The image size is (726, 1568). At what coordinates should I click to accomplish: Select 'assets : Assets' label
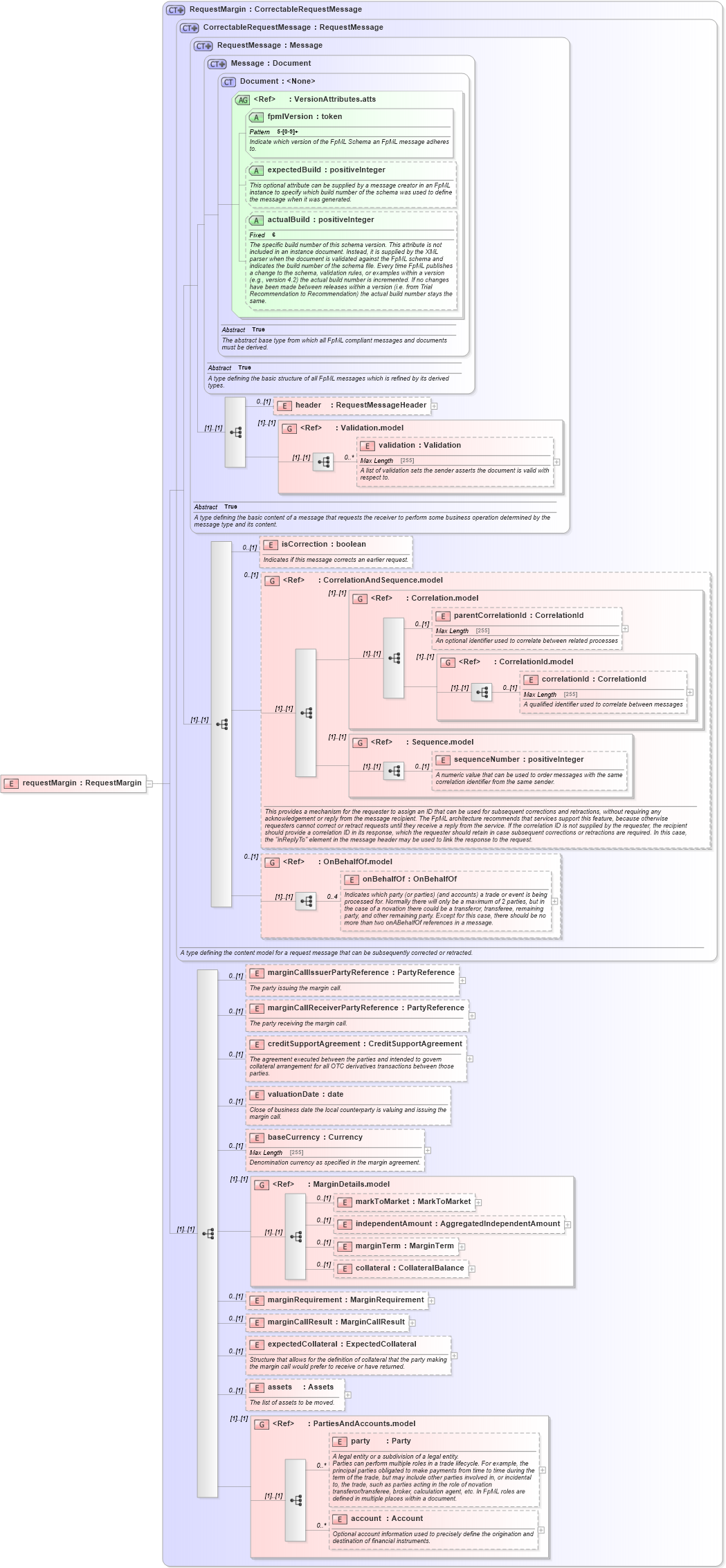pos(300,1387)
